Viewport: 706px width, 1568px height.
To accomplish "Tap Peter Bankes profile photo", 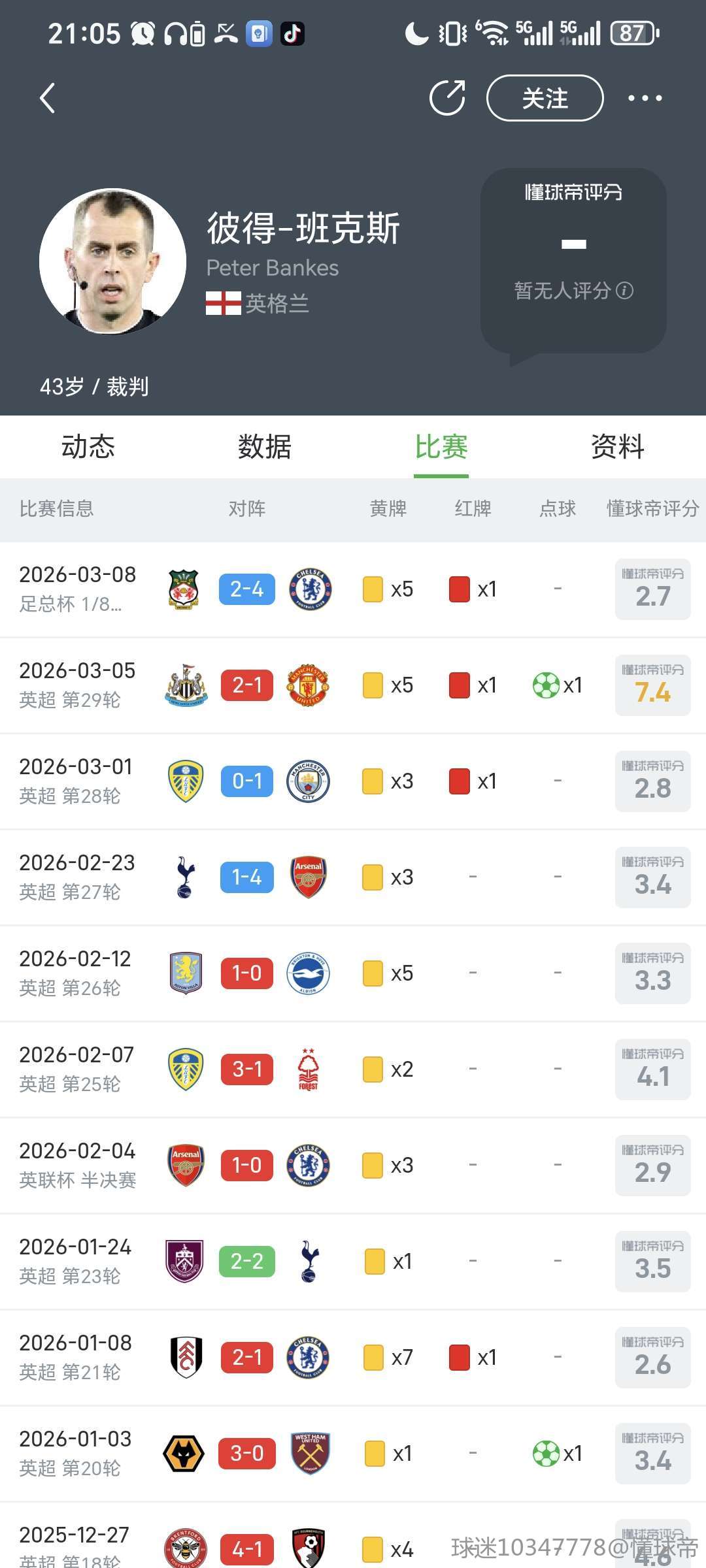I will click(x=112, y=261).
